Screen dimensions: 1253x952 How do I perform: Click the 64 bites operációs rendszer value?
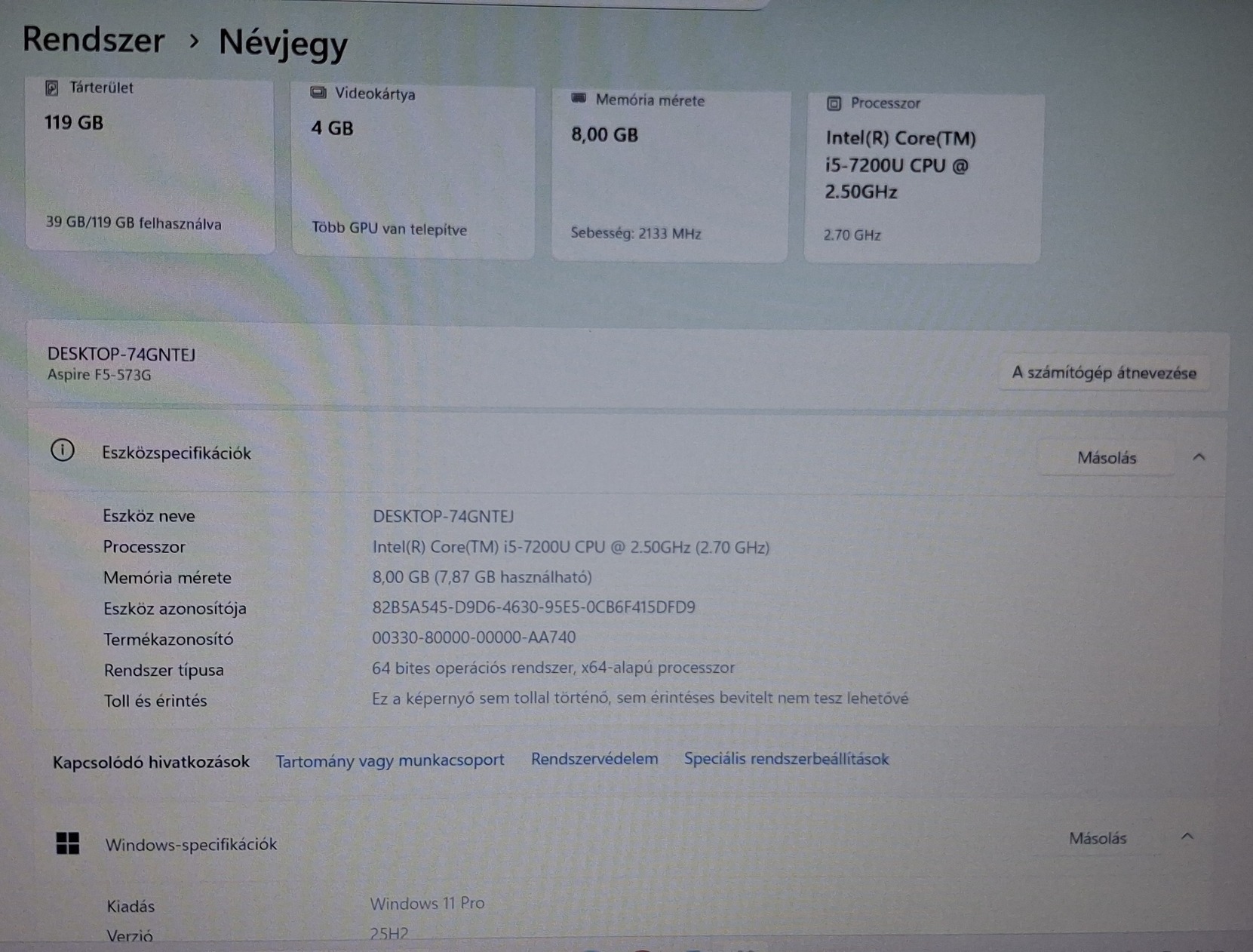(553, 668)
